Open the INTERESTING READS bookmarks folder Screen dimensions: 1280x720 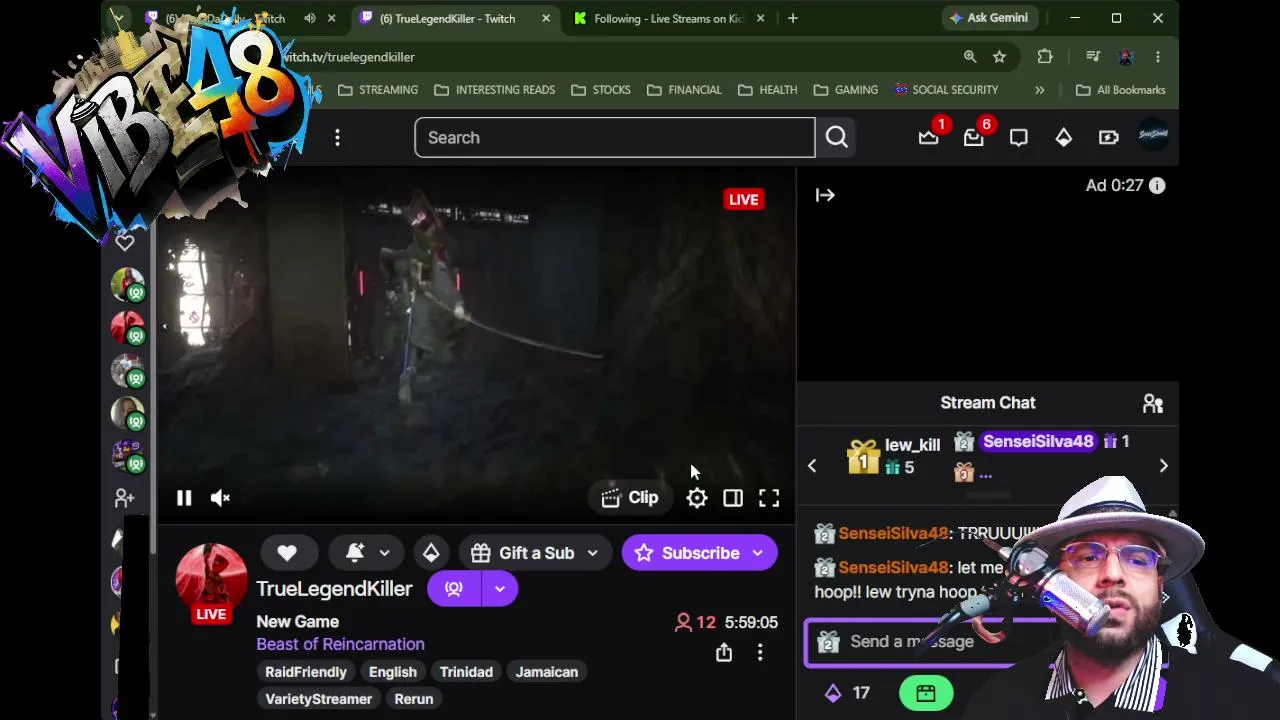click(x=494, y=90)
